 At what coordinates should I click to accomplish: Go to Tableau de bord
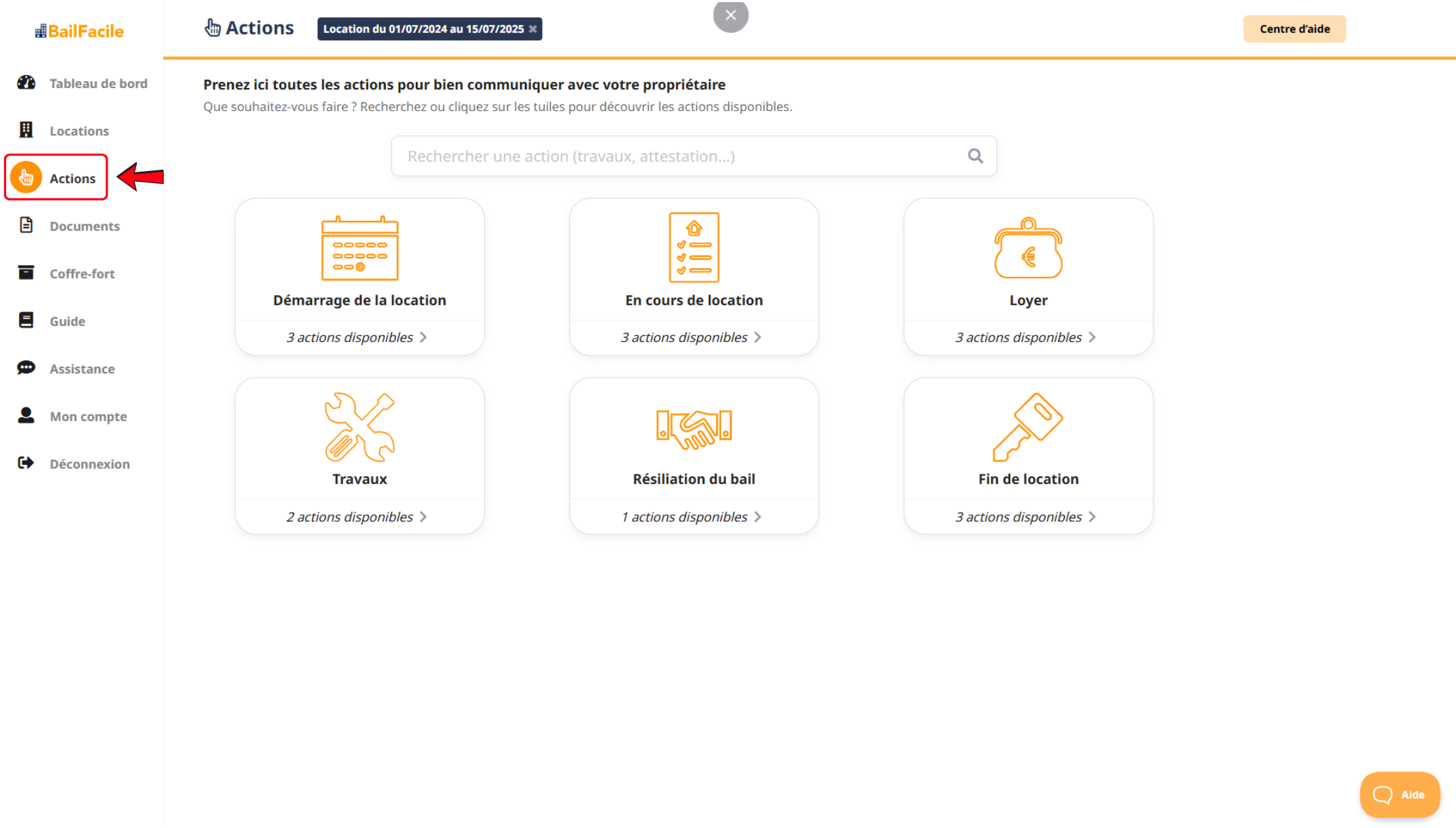(97, 83)
